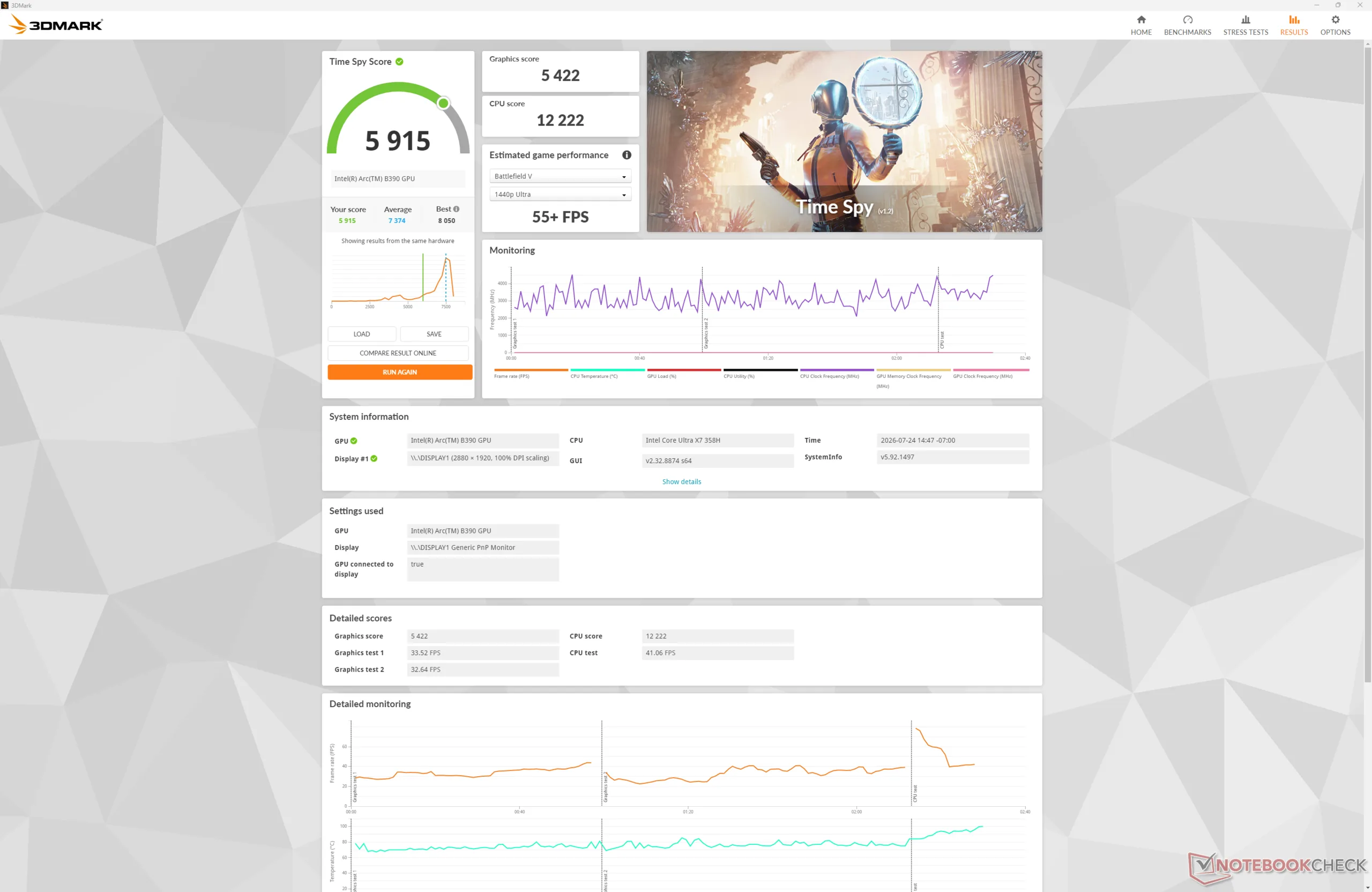Toggle the GPU Clock Frequency legend bar
This screenshot has width=1372, height=892.
point(991,370)
